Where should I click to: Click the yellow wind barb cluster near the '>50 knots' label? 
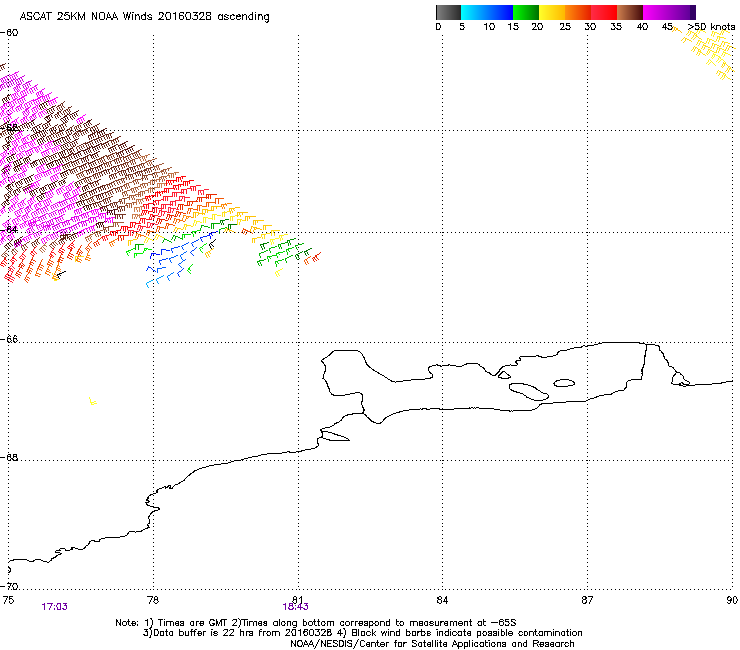pos(706,52)
